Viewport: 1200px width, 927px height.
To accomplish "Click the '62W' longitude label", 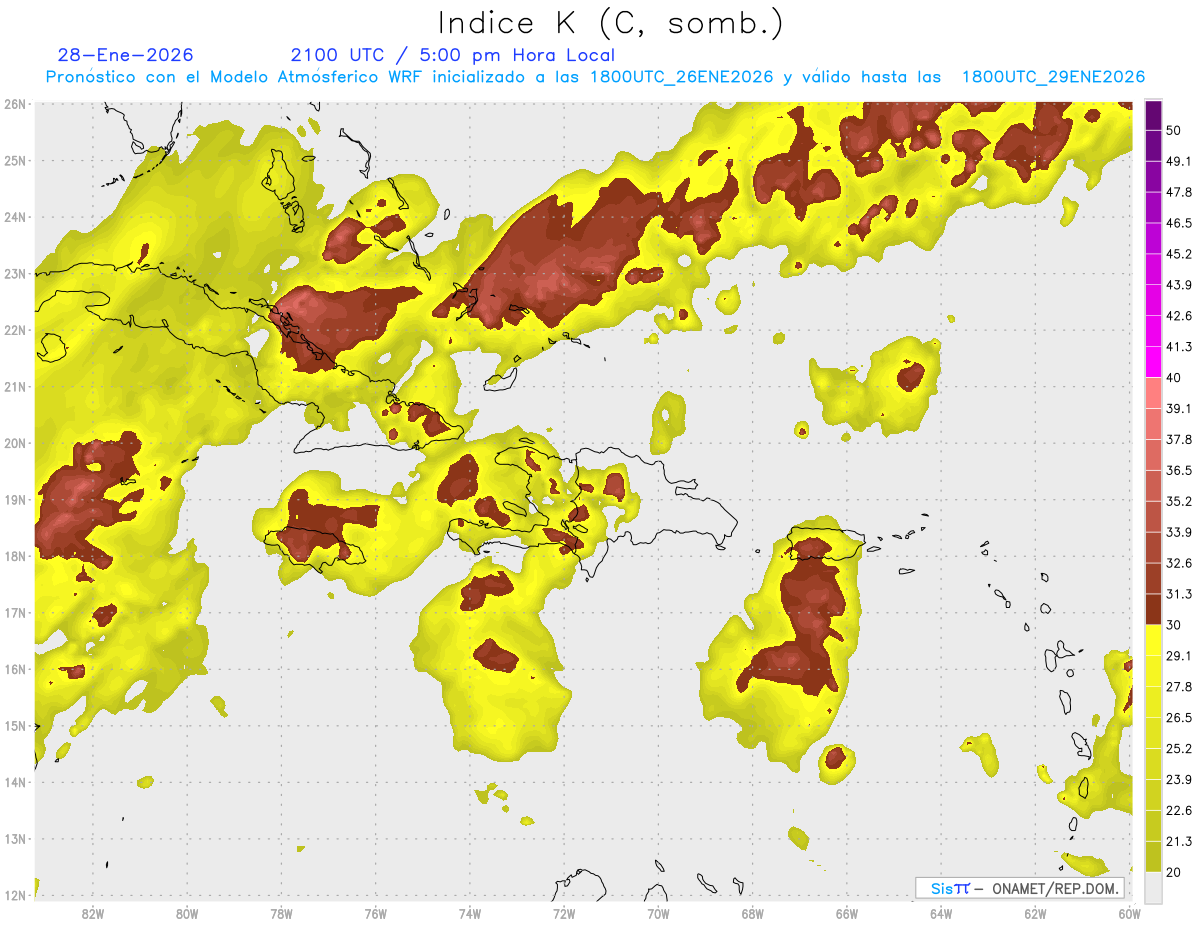I will click(x=1035, y=913).
